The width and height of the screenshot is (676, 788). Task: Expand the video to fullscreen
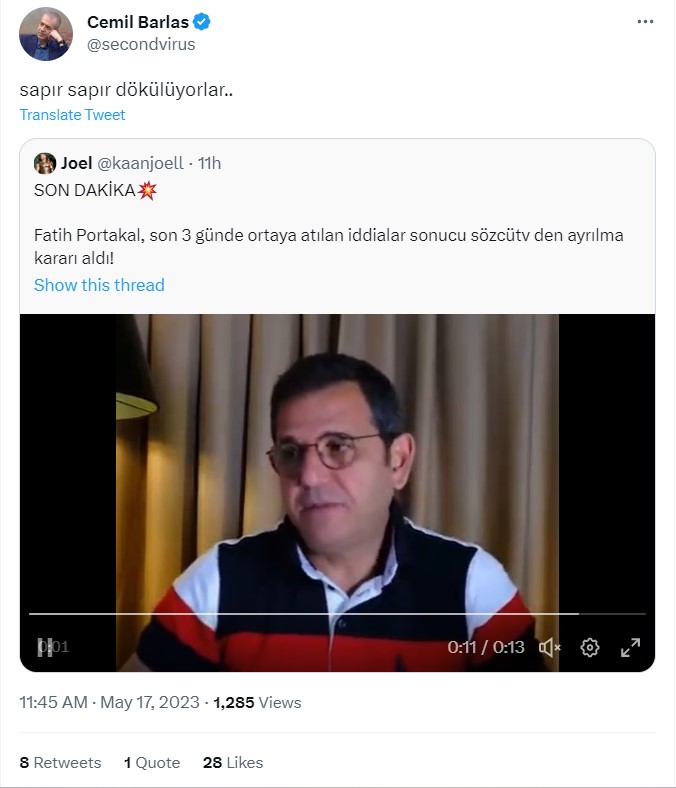630,647
